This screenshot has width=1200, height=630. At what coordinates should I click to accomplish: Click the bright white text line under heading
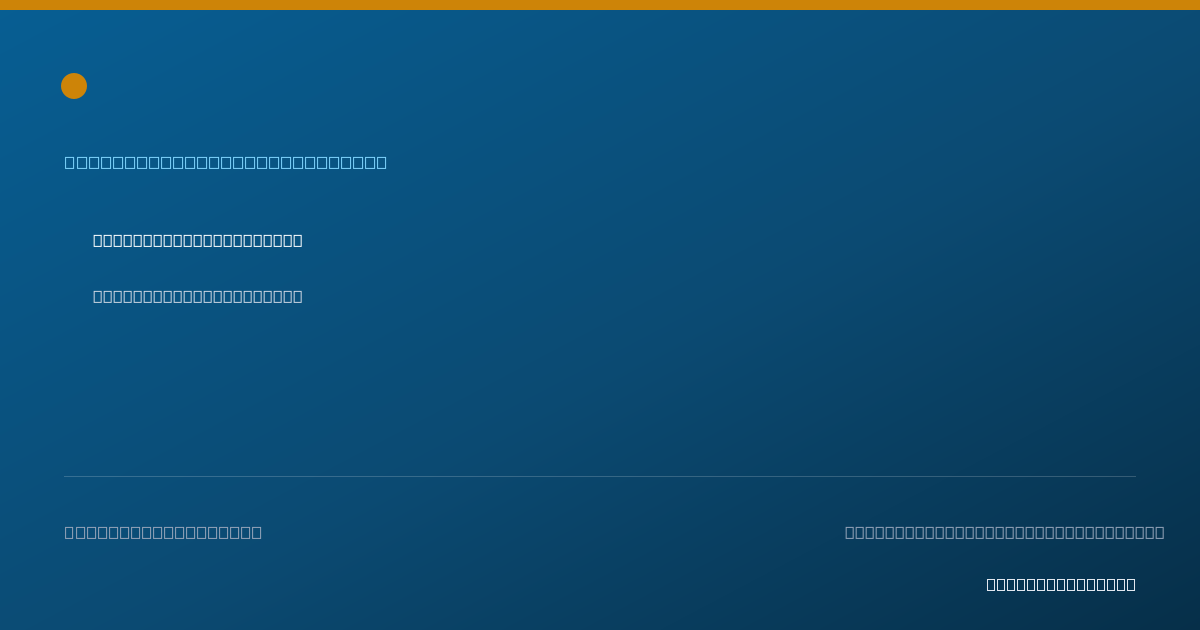click(x=198, y=240)
